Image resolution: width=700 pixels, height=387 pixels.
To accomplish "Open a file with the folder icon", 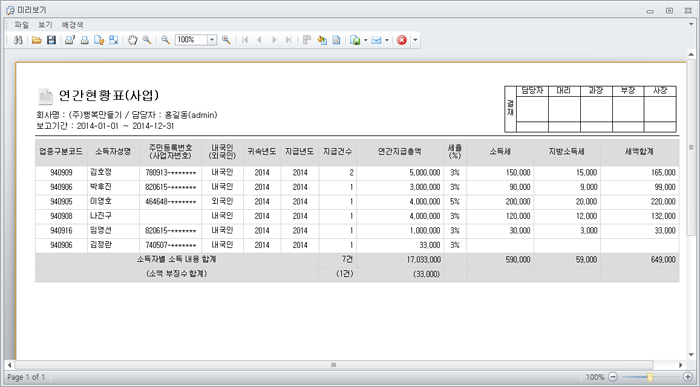I will (x=37, y=40).
